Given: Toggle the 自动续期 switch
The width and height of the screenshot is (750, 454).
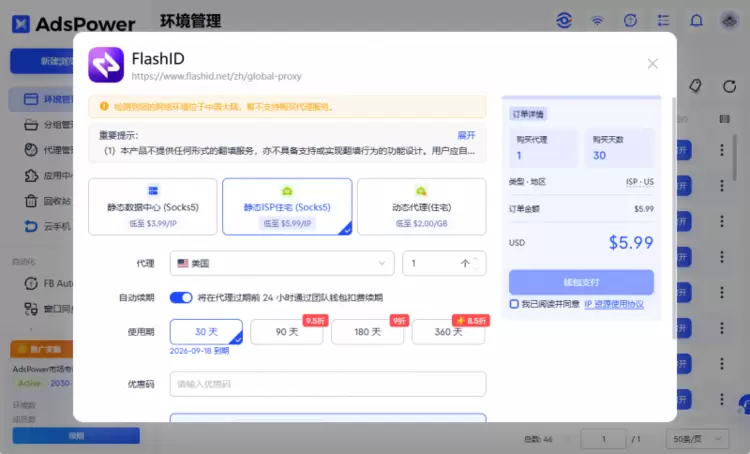Looking at the screenshot, I should (181, 298).
